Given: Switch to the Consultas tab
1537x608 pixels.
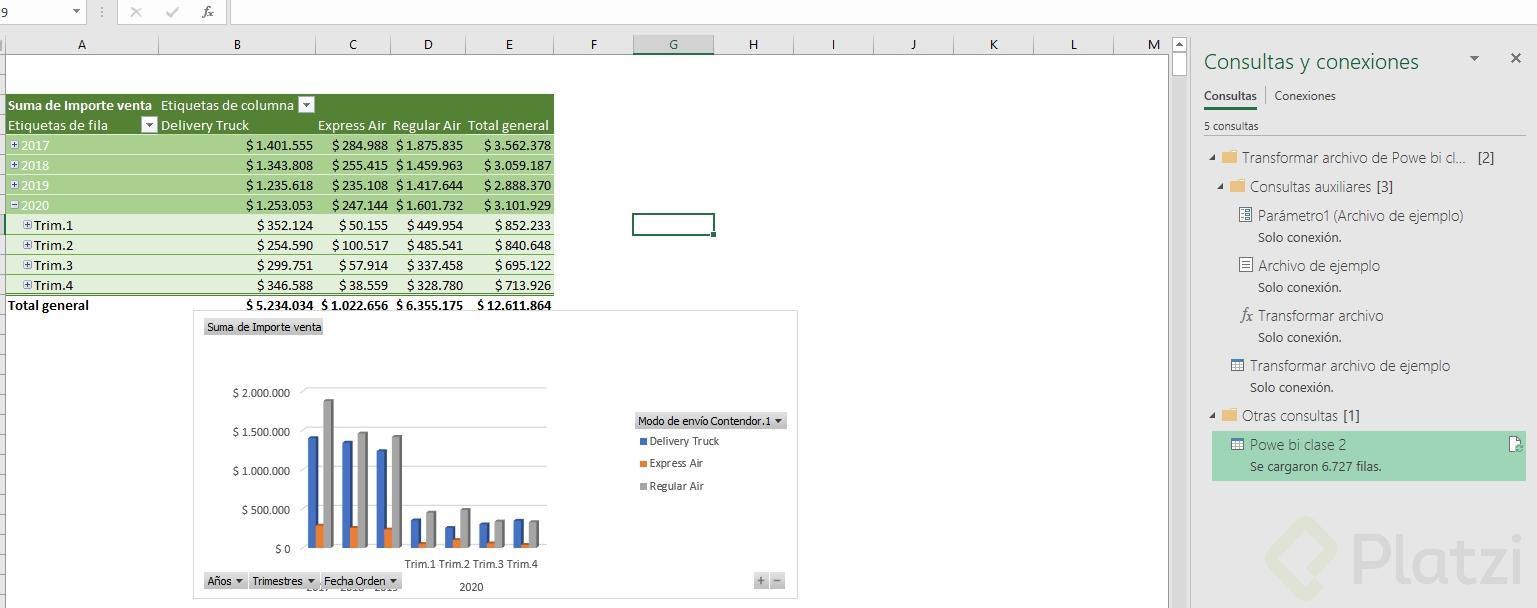Looking at the screenshot, I should [1230, 96].
